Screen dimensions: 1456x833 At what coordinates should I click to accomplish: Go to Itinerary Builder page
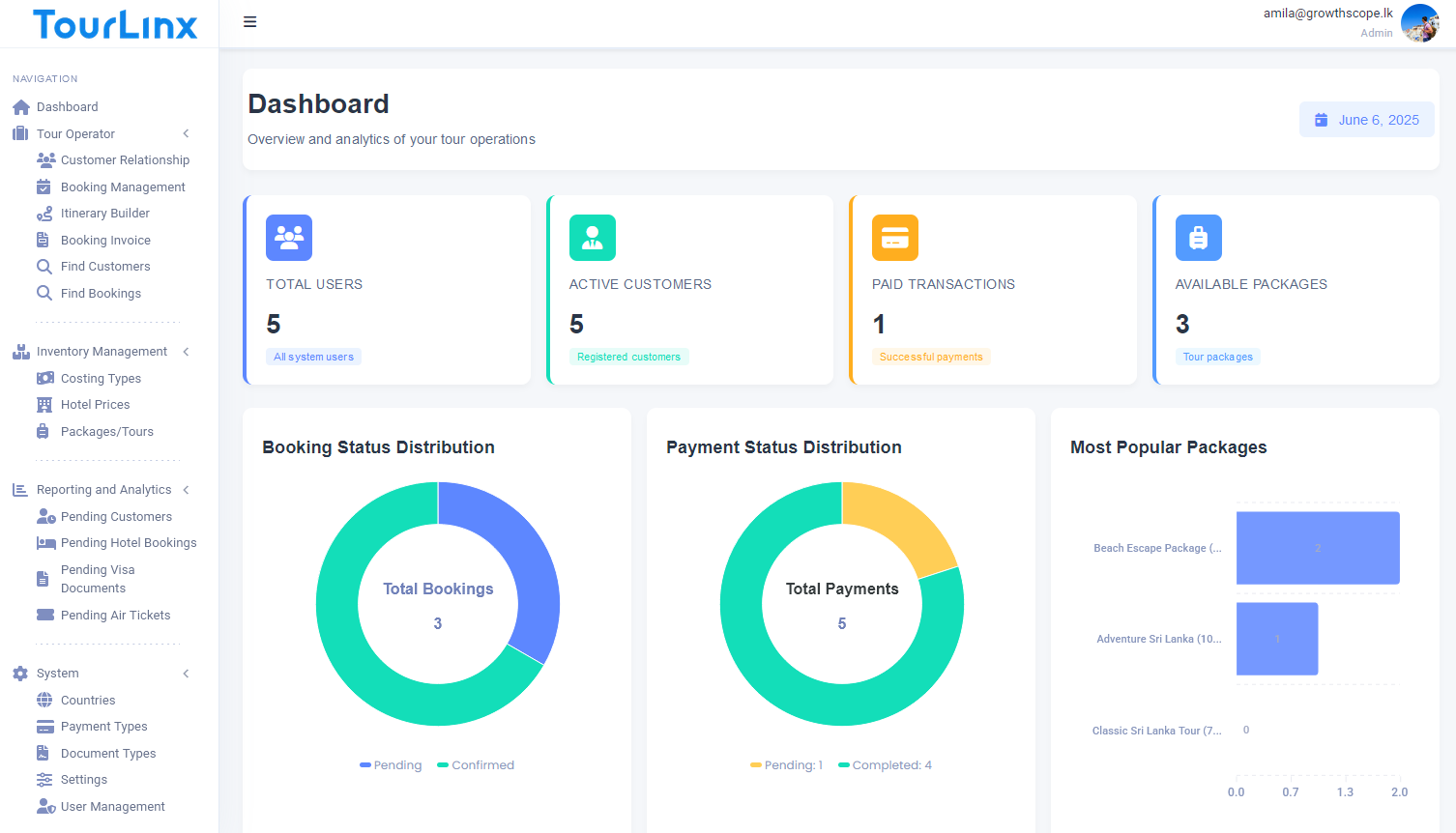coord(104,214)
